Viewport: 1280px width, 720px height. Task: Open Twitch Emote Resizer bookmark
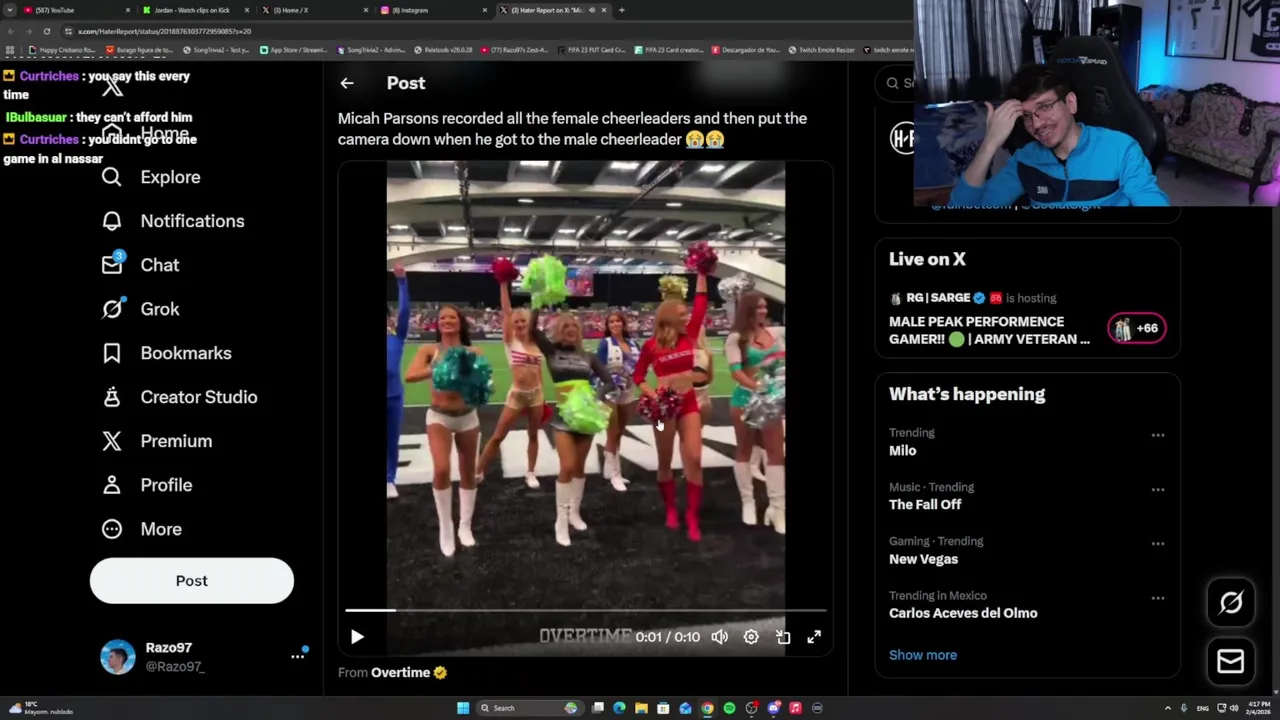pos(821,50)
